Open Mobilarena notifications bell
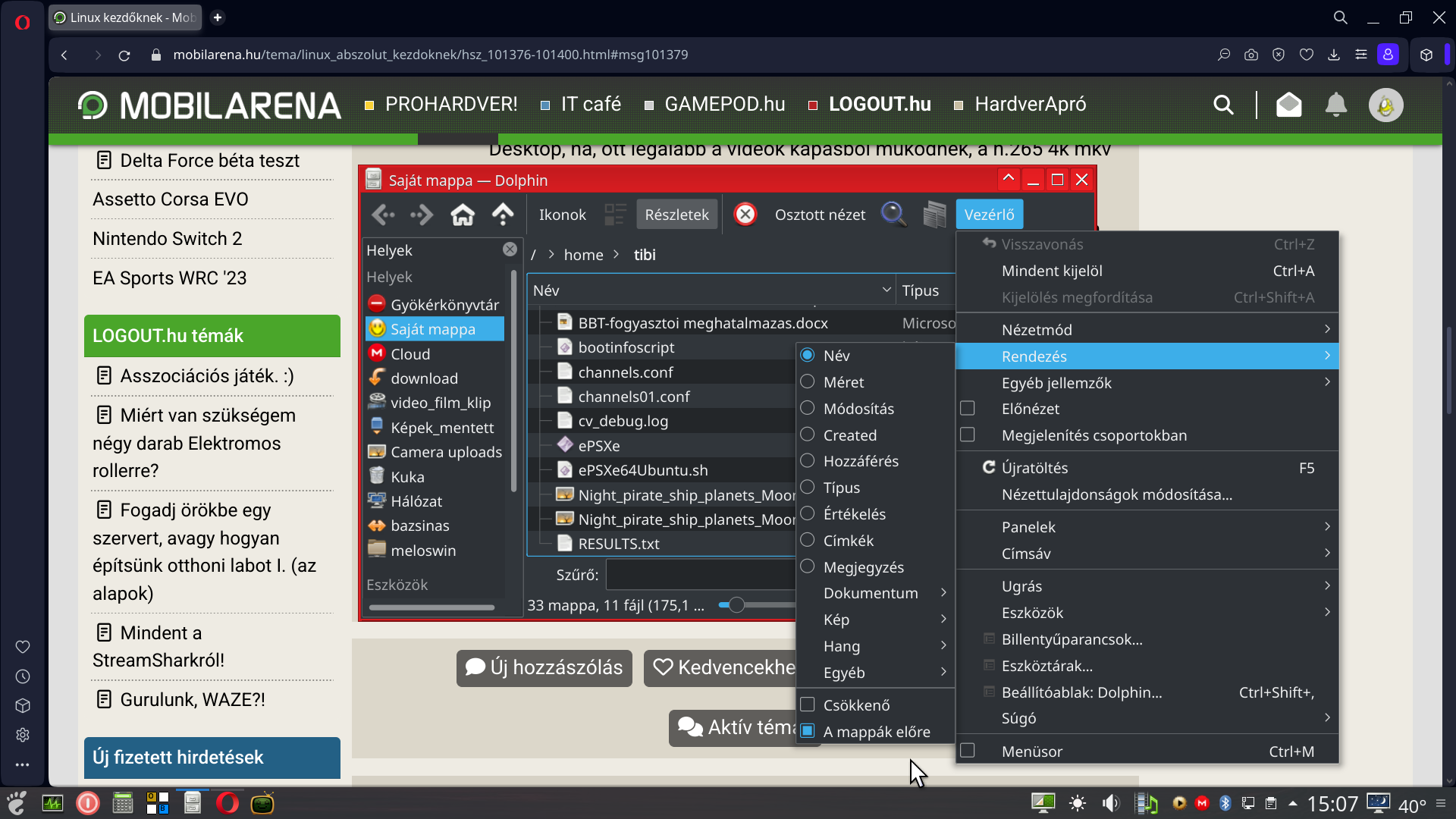 tap(1336, 105)
